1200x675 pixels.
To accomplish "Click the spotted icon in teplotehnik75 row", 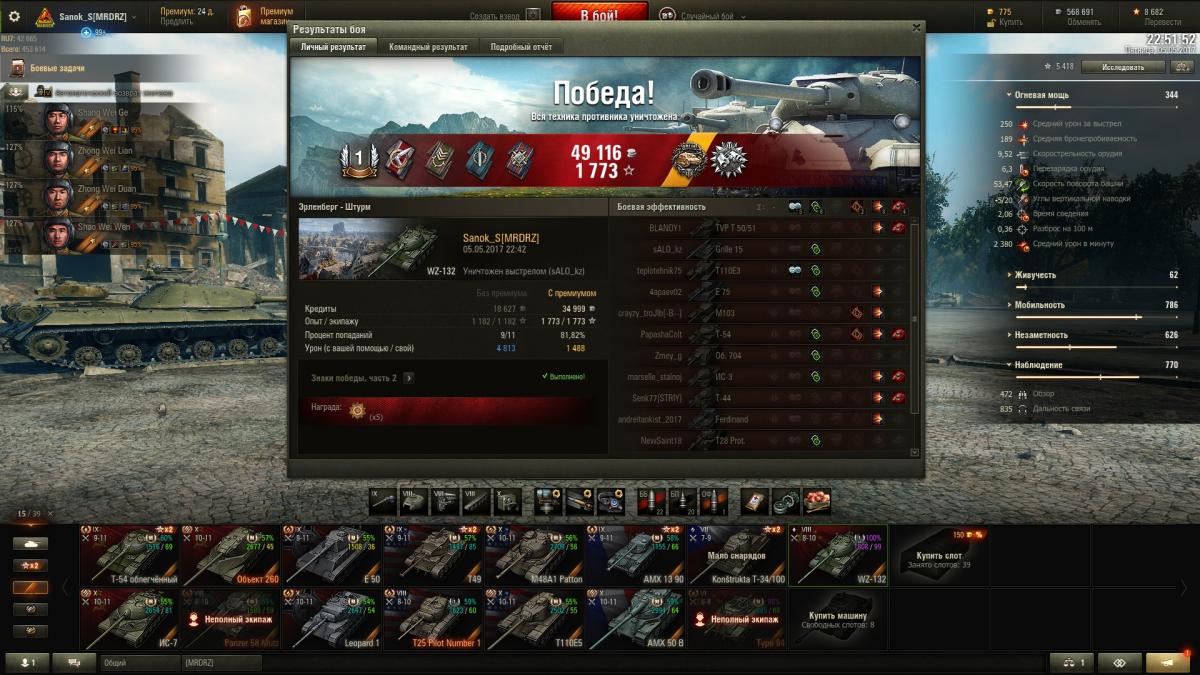I will [x=795, y=270].
